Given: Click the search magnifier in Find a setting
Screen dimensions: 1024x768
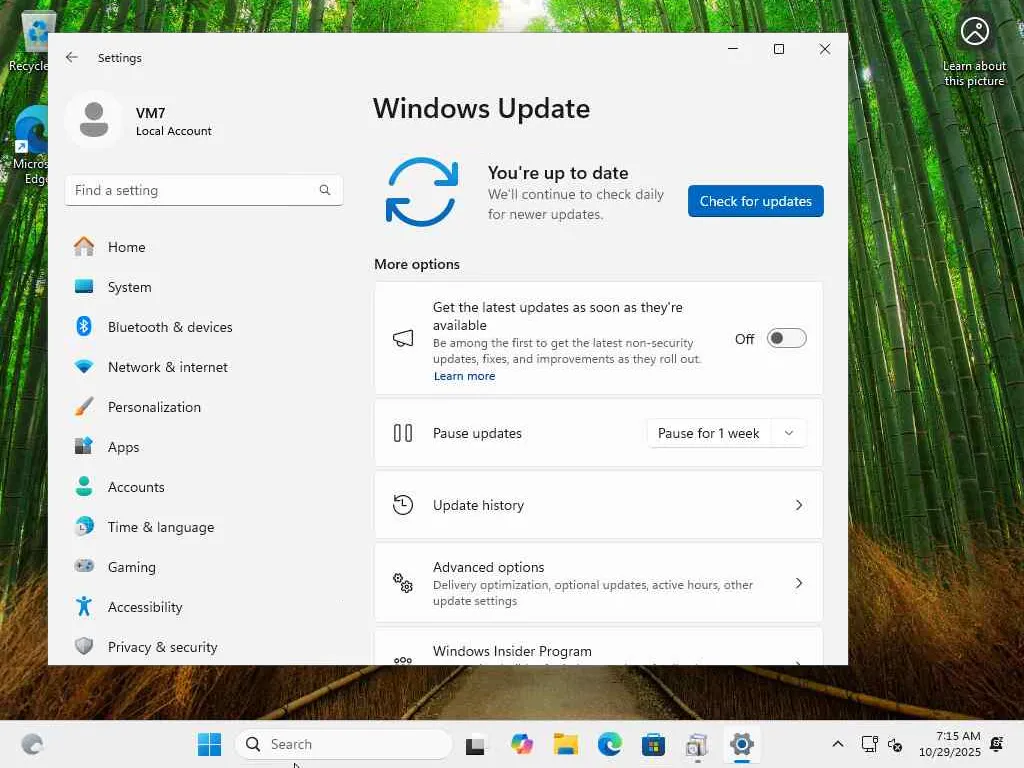Looking at the screenshot, I should (325, 190).
